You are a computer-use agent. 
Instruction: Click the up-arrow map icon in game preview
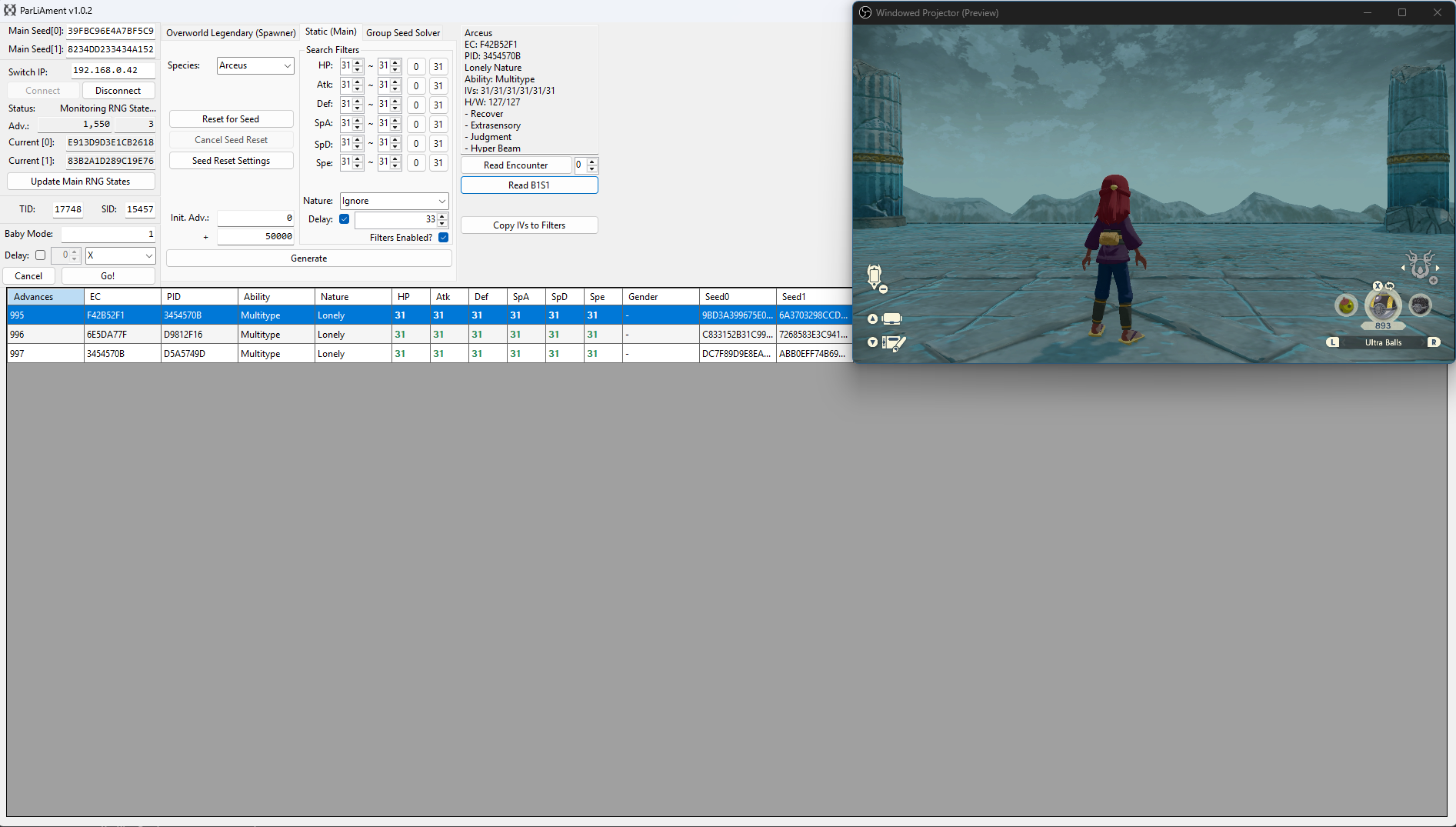[x=885, y=318]
